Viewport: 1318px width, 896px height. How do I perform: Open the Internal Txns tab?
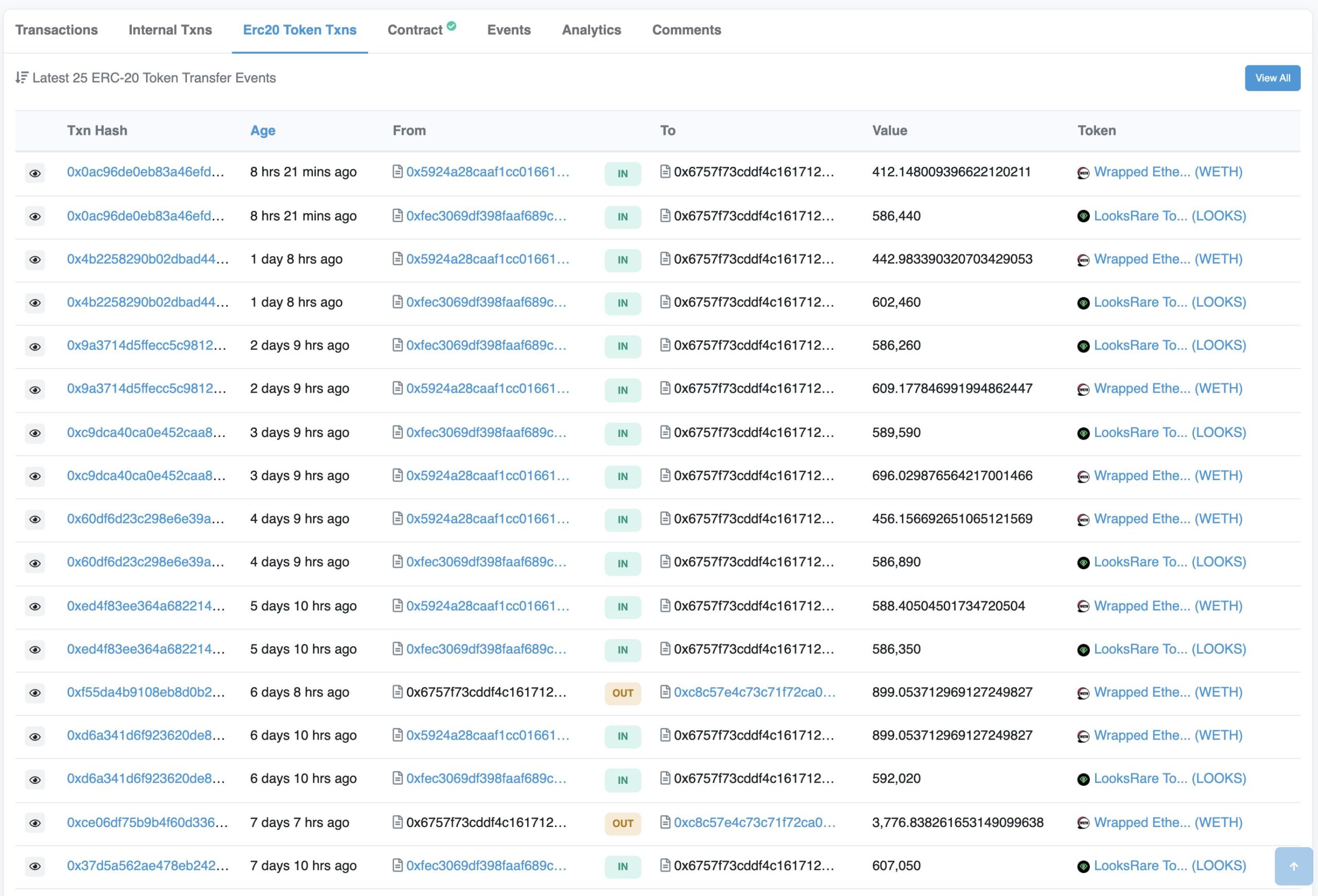coord(170,30)
